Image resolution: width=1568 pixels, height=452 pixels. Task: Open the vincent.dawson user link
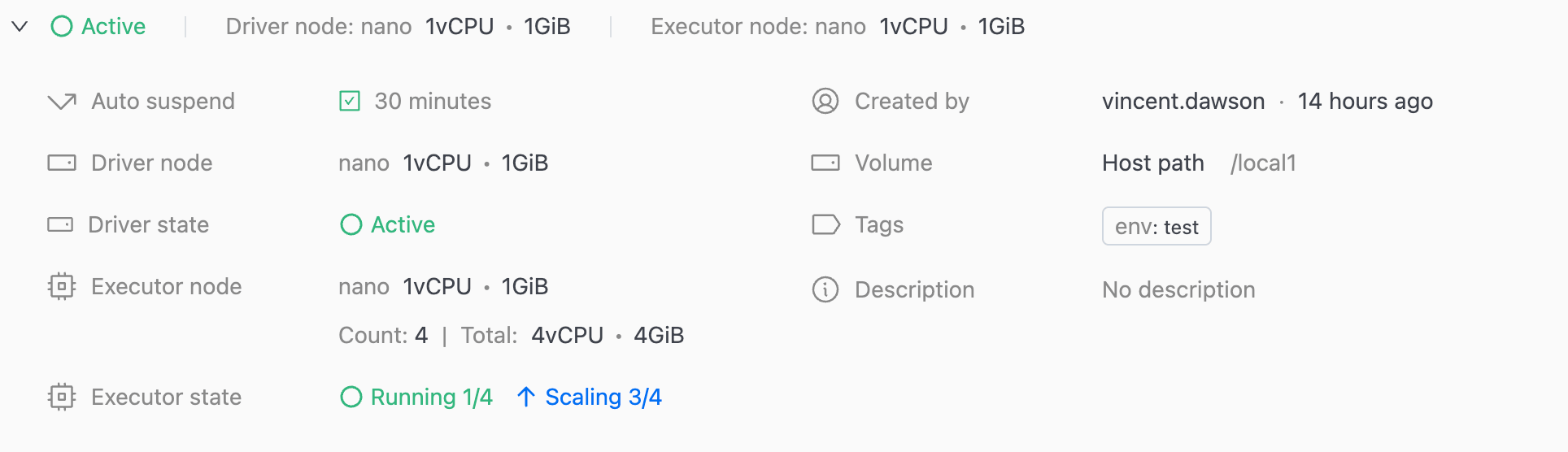[x=1183, y=102]
